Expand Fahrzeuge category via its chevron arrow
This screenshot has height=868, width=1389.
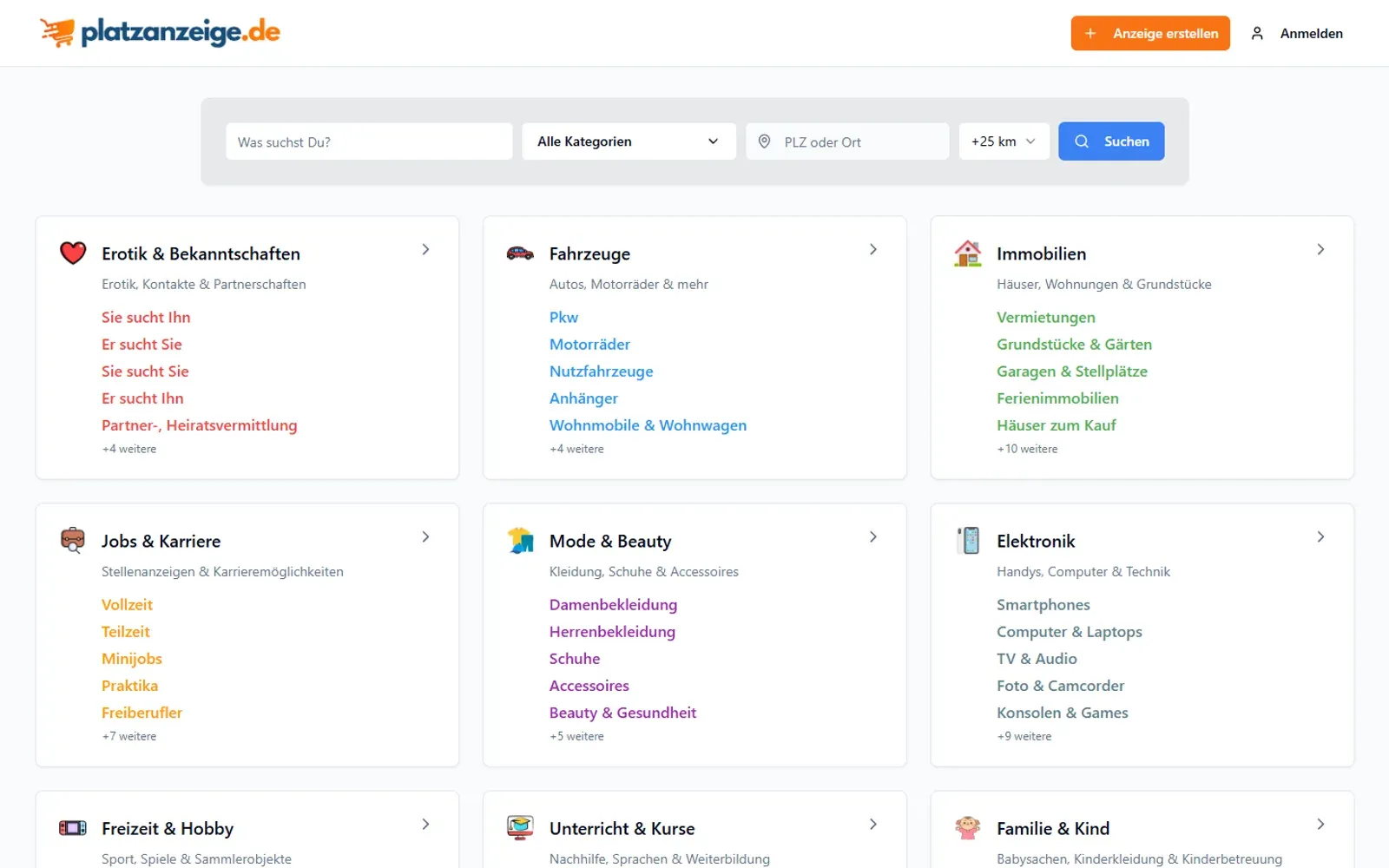(x=873, y=249)
